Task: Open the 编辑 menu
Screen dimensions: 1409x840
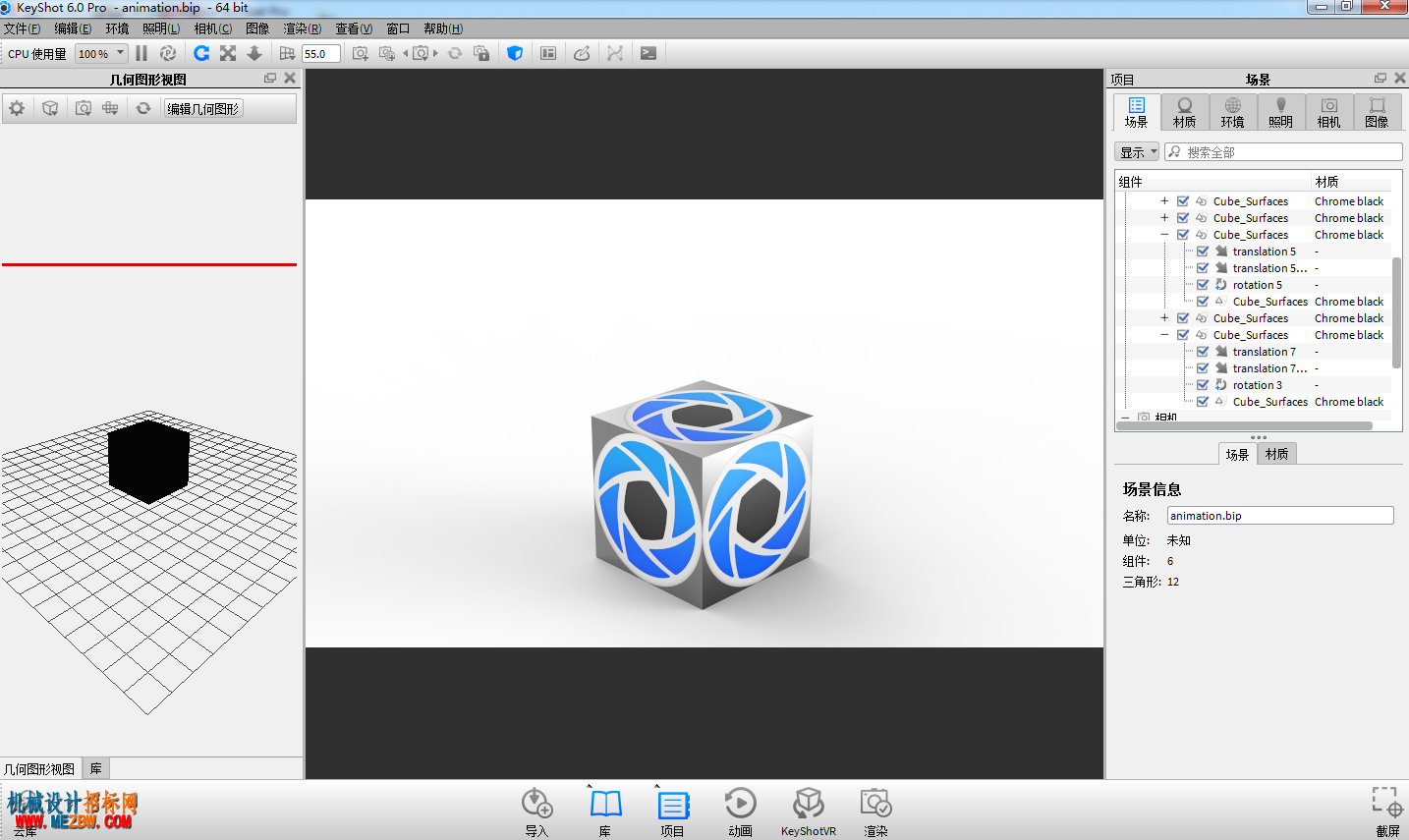Action: (x=73, y=28)
